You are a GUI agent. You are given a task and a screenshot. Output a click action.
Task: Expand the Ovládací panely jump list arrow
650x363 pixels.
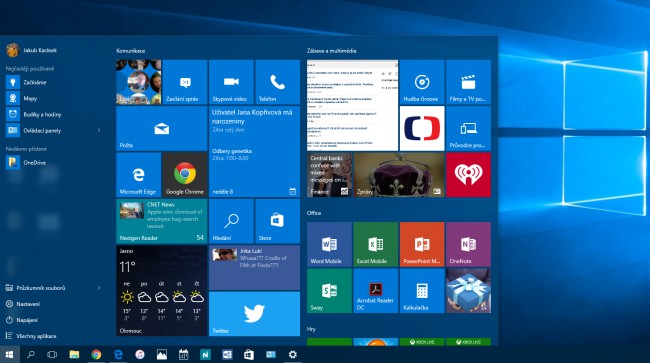[x=99, y=131]
